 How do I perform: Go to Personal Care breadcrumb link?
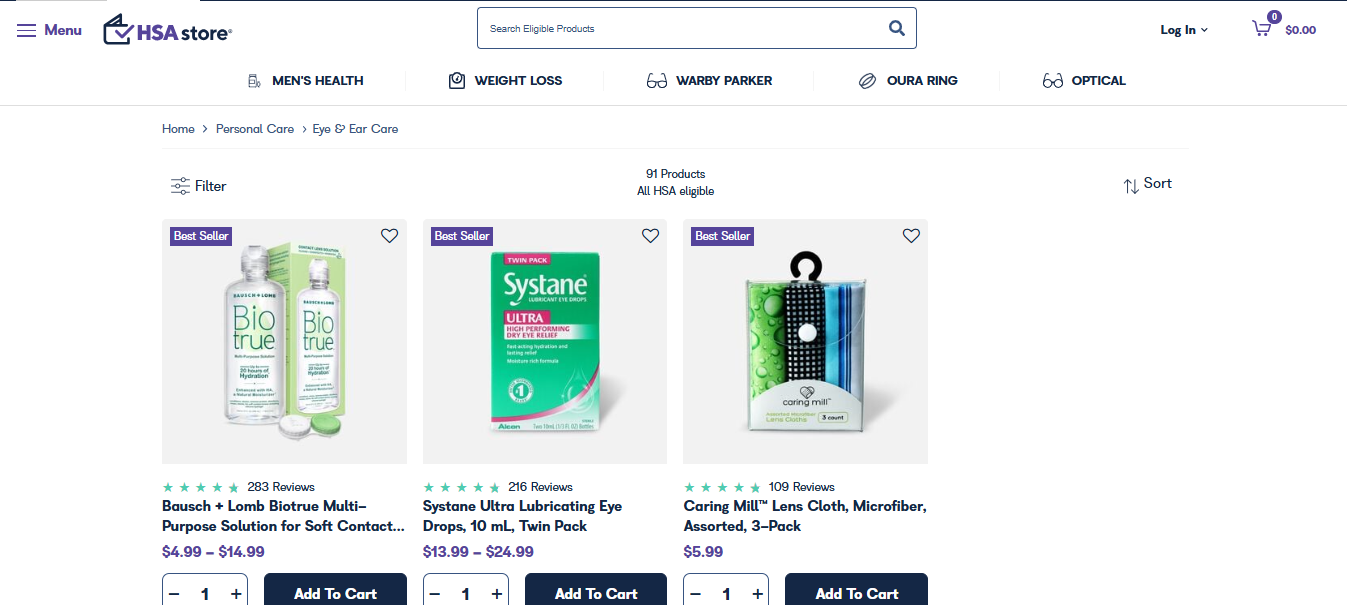255,129
